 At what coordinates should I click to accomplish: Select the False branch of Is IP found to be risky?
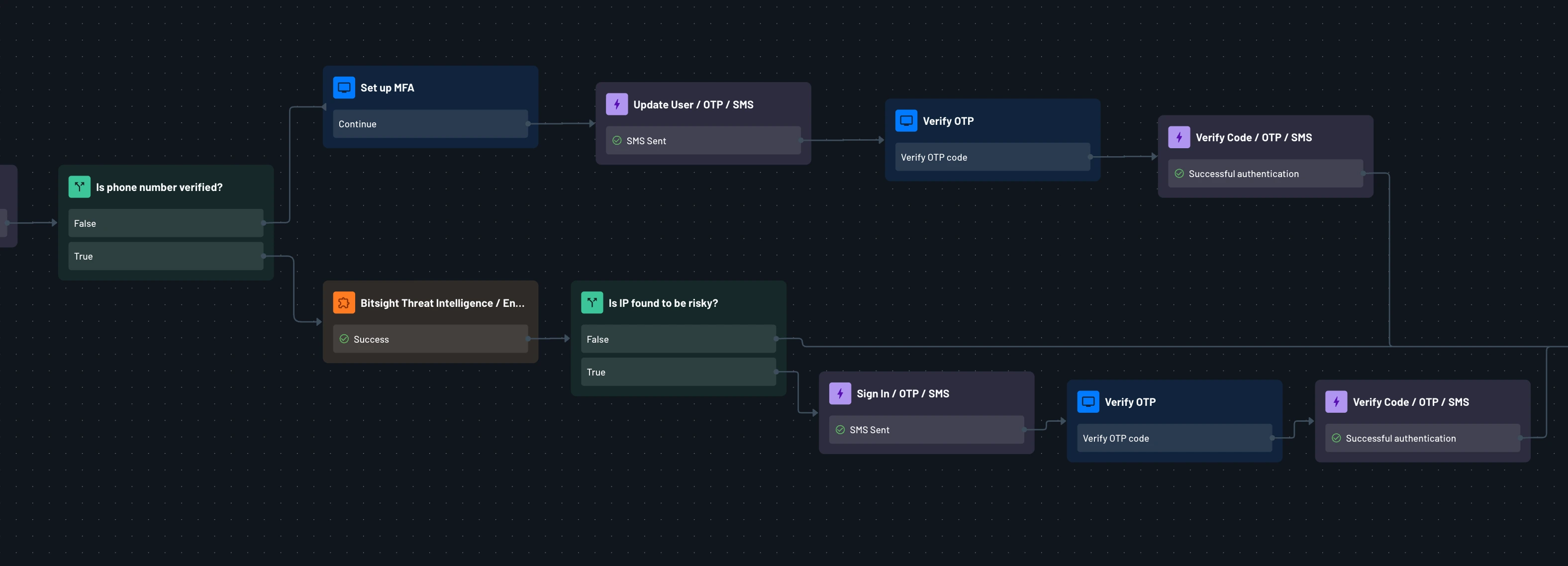[678, 339]
